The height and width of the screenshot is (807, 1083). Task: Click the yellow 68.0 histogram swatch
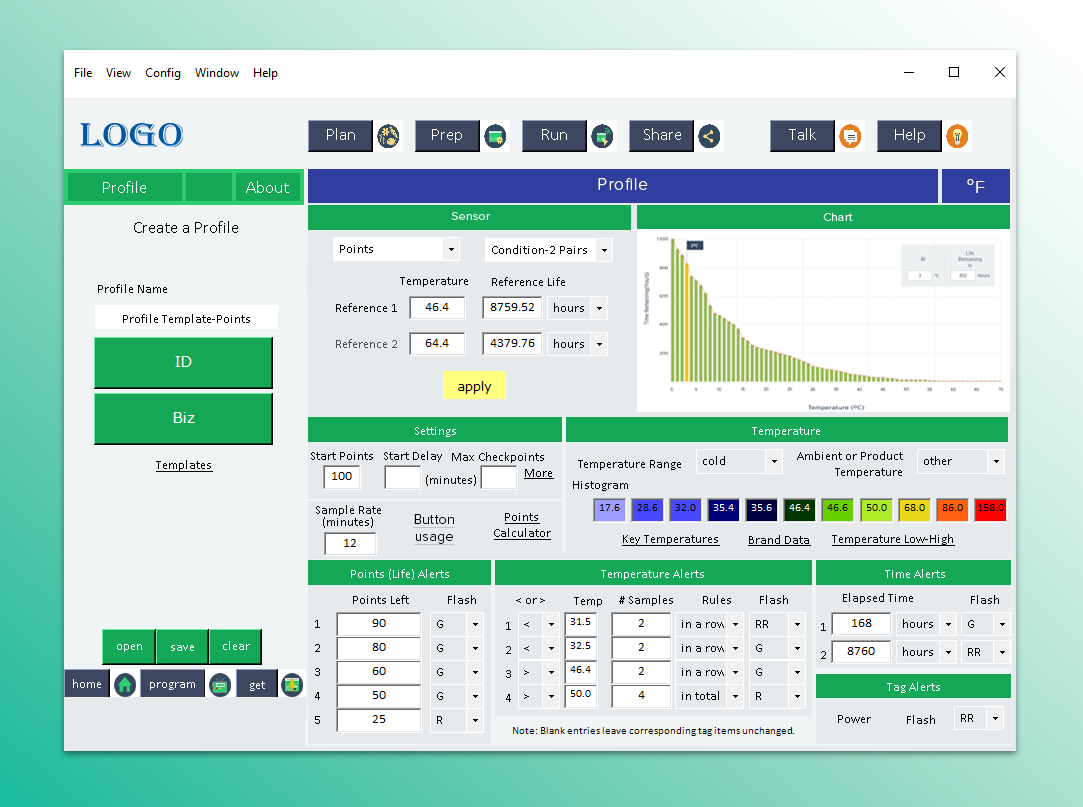914,509
